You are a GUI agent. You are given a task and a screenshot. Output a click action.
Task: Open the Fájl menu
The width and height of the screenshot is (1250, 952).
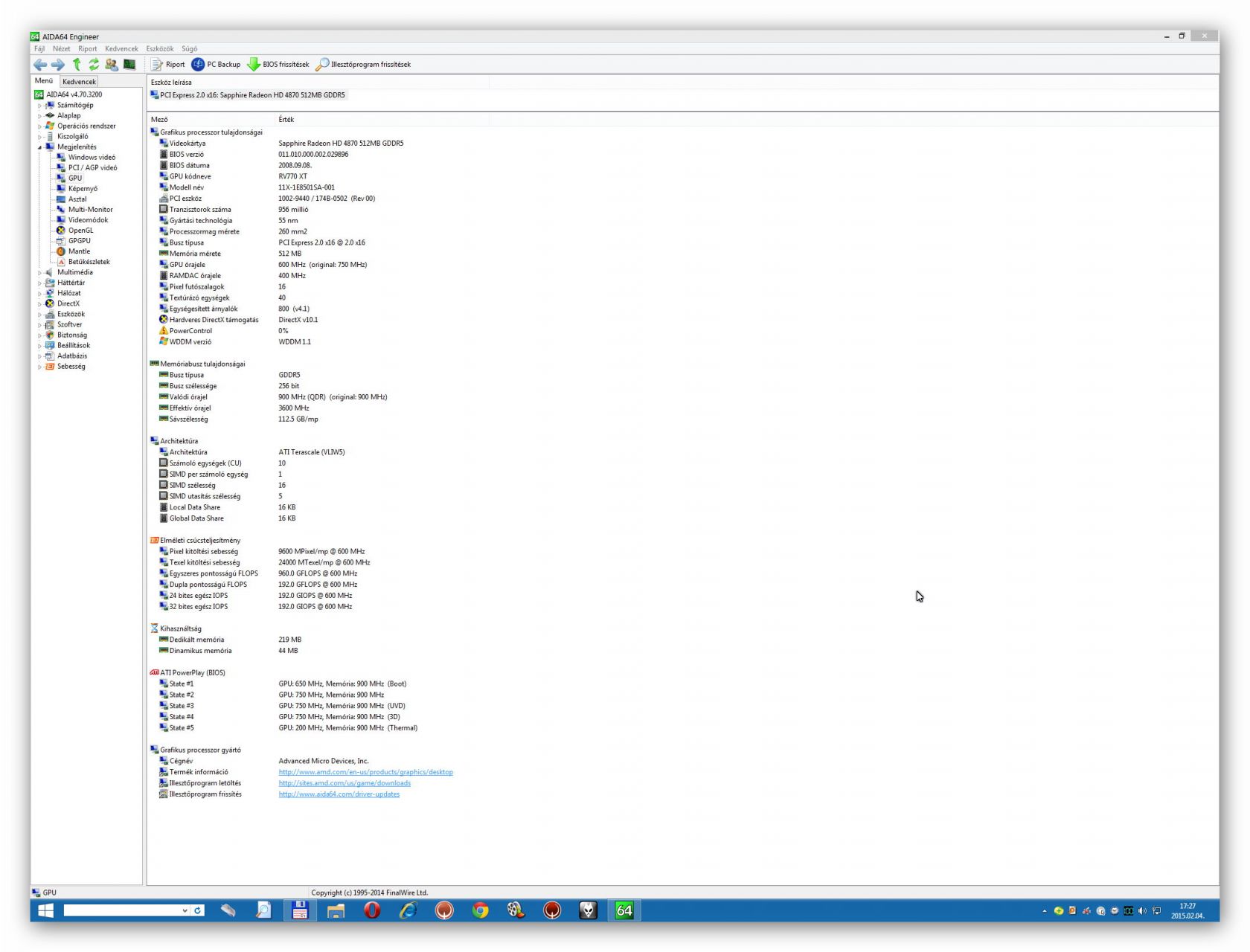click(39, 49)
